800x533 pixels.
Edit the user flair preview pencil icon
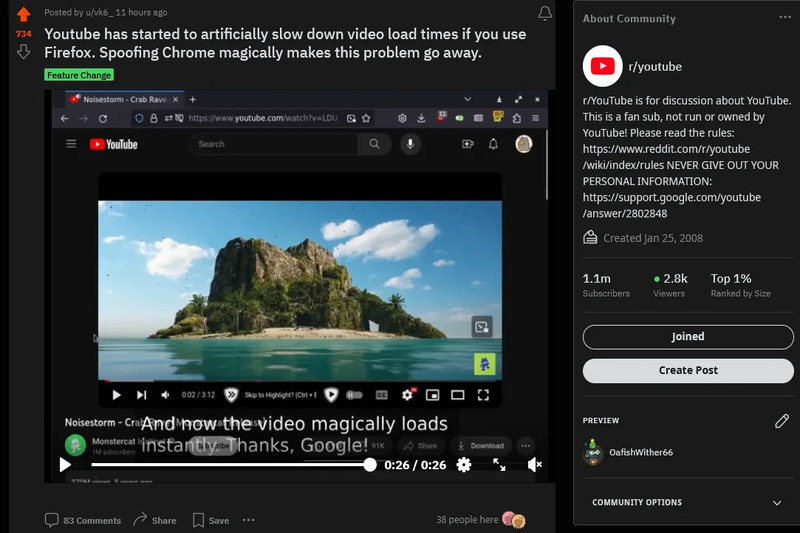[782, 421]
